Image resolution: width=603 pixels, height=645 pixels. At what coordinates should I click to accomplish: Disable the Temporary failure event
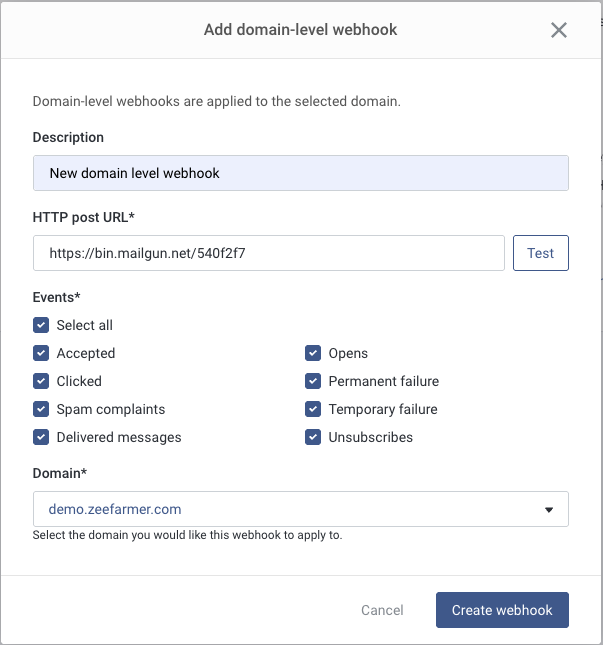(313, 409)
